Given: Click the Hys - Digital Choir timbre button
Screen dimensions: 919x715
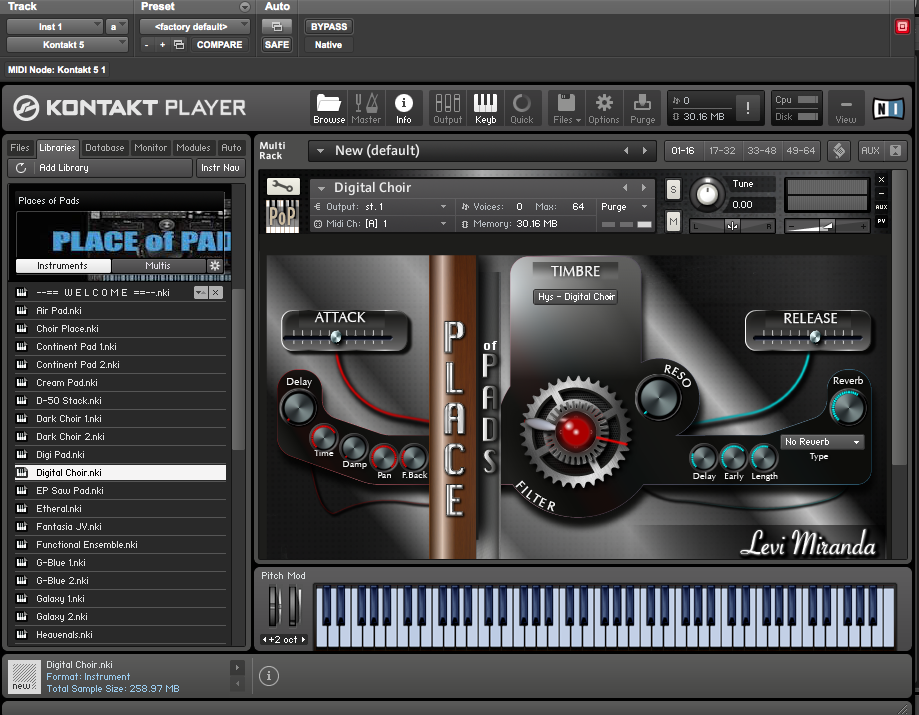Looking at the screenshot, I should (x=576, y=297).
